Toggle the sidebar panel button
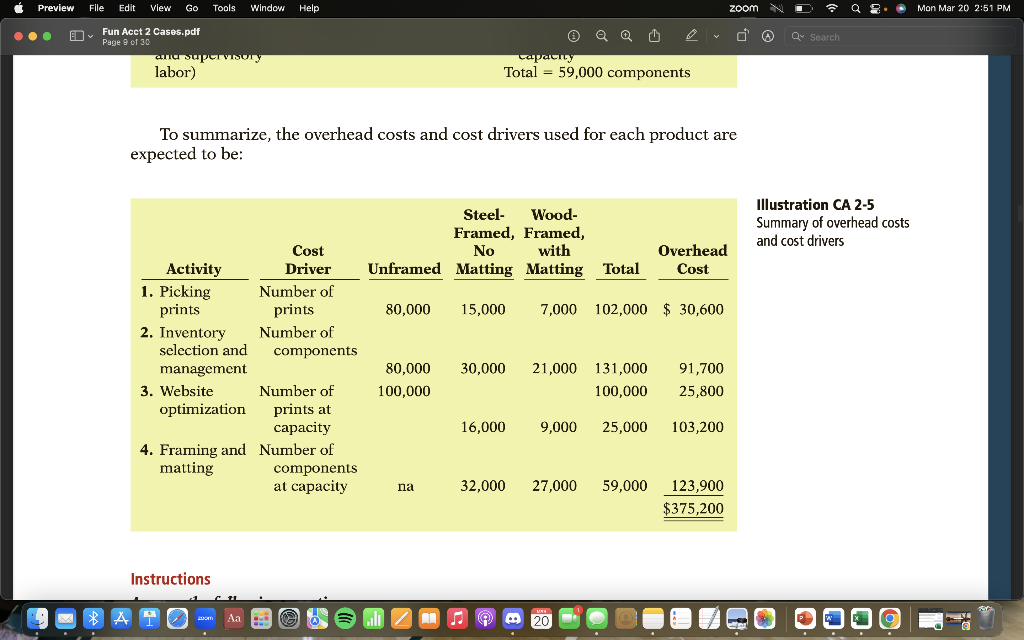The height and width of the screenshot is (640, 1024). (76, 37)
